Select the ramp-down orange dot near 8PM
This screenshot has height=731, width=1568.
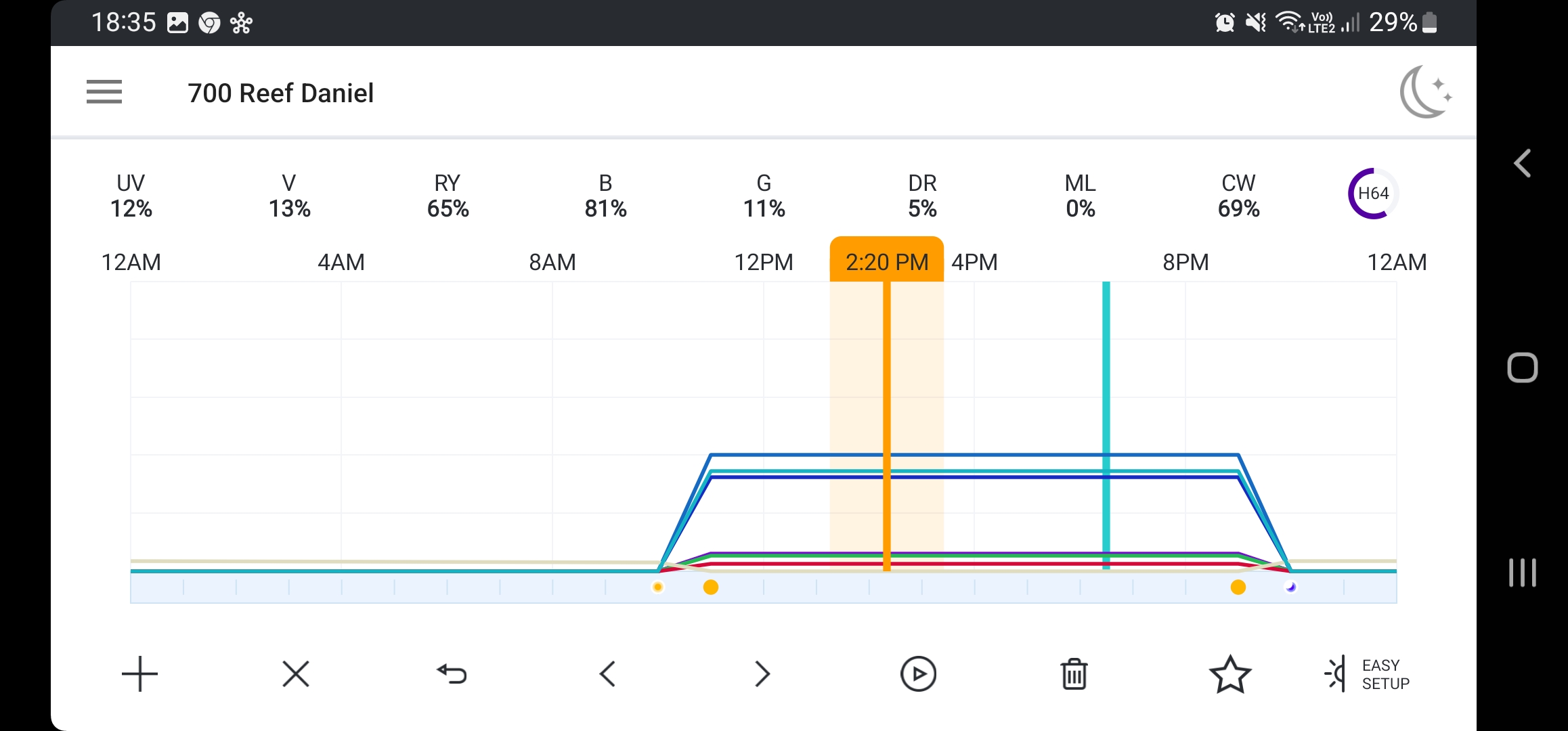pos(1238,587)
